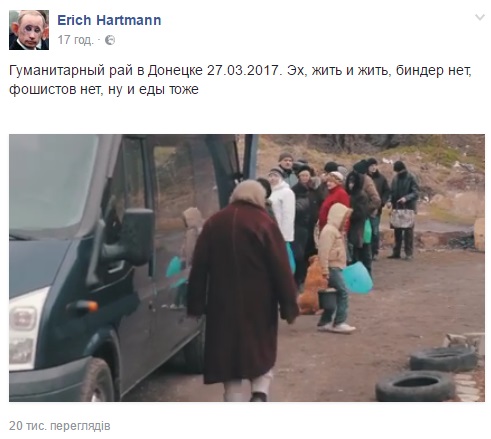Click the word "Донецке" in the caption

coord(175,71)
